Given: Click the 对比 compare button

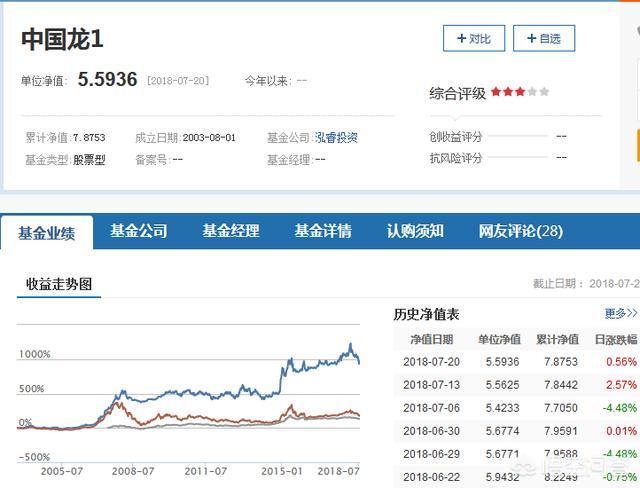Looking at the screenshot, I should pos(474,38).
